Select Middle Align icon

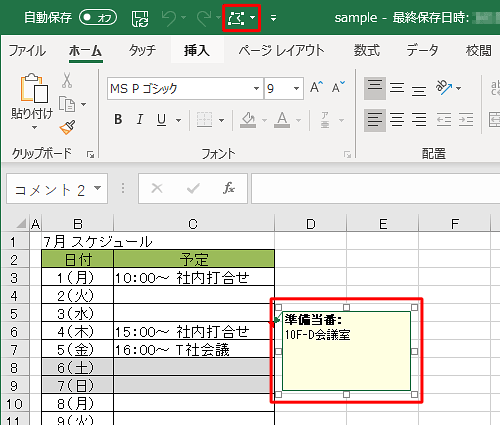(x=397, y=88)
